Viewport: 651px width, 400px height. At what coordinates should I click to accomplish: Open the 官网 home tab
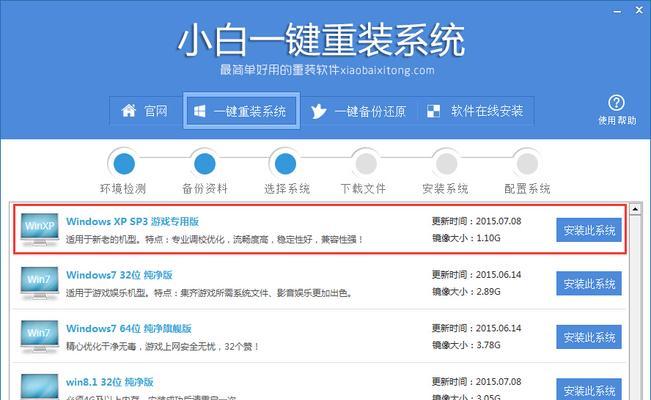(x=145, y=111)
